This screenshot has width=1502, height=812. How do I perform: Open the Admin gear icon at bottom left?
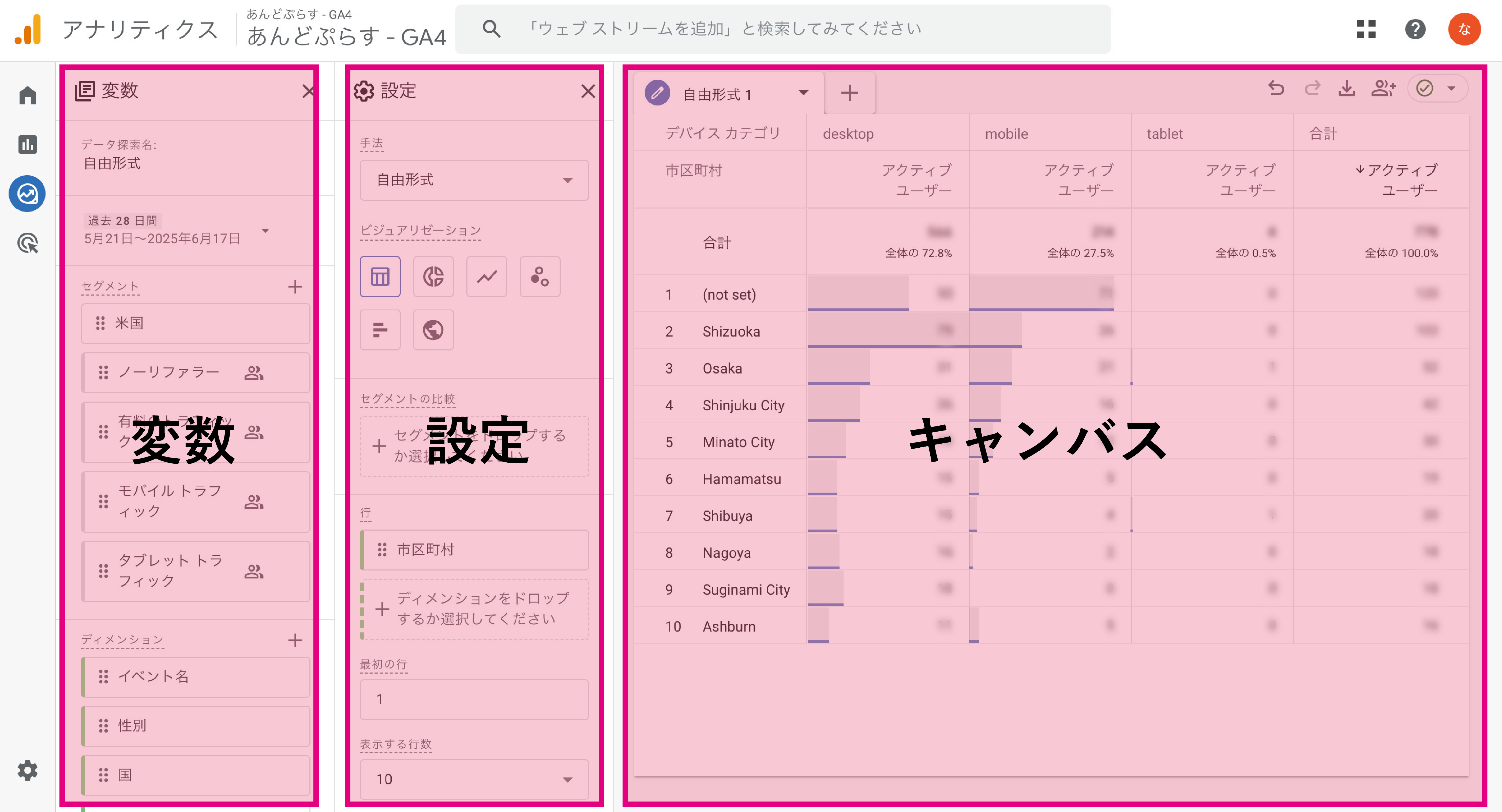[27, 770]
